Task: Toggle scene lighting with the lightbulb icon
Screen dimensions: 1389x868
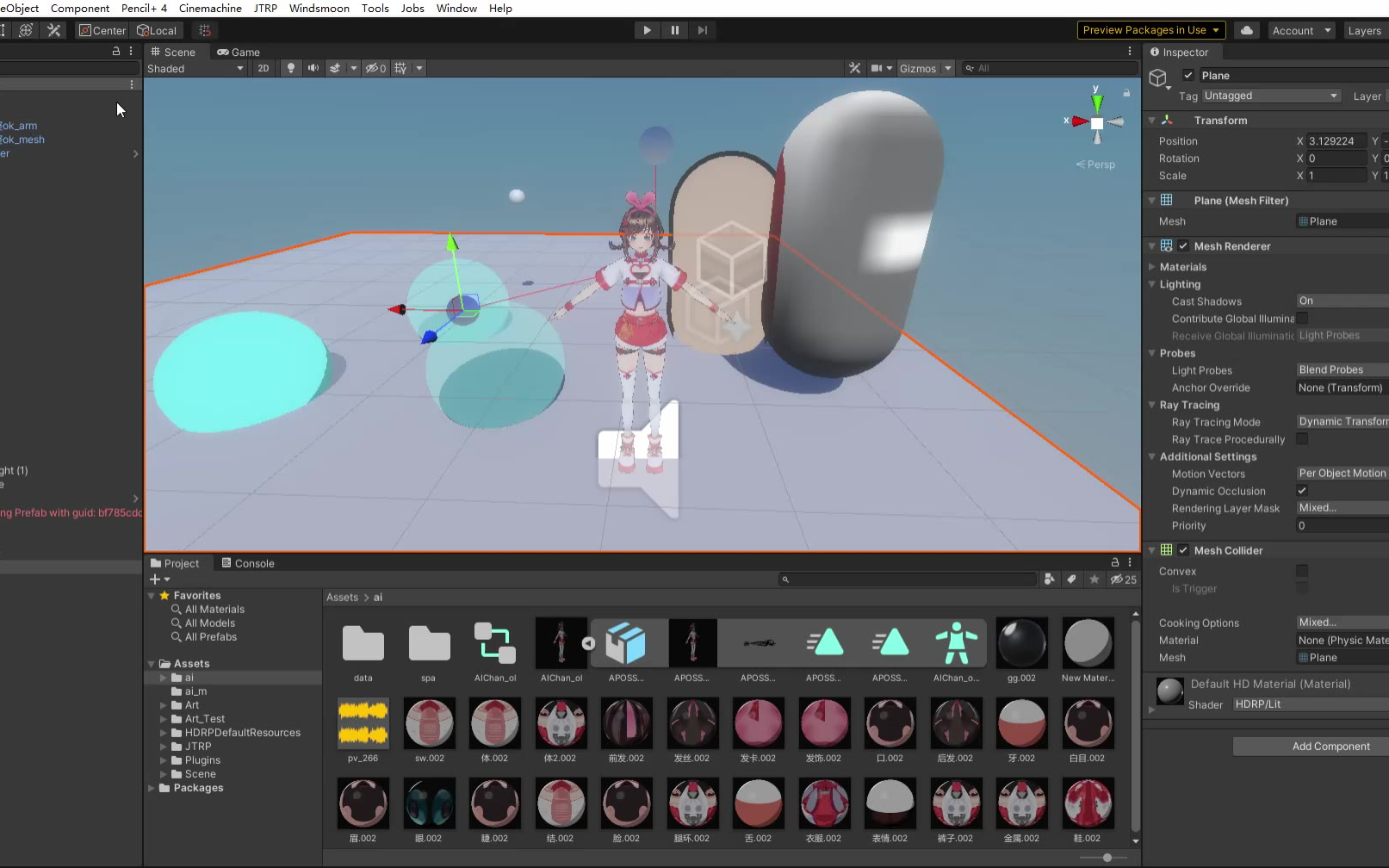Action: 291,68
